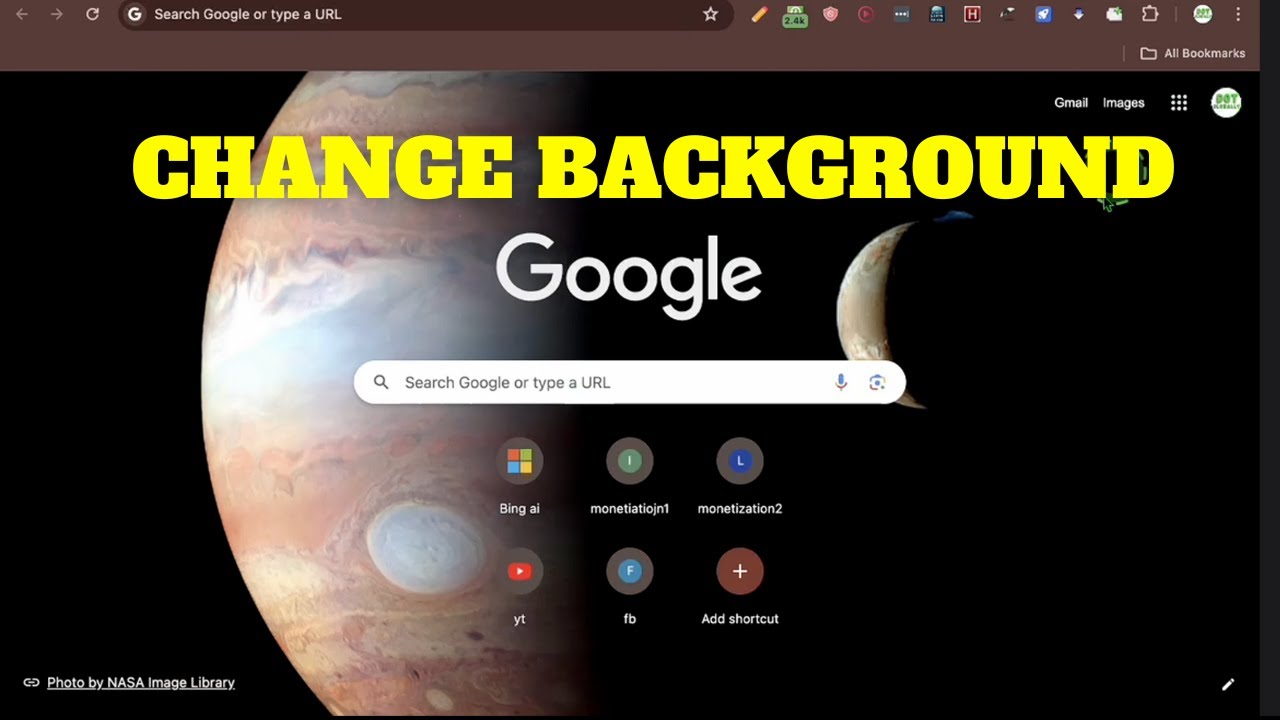Image resolution: width=1280 pixels, height=720 pixels.
Task: Open Google account avatar on page
Action: 1226,102
